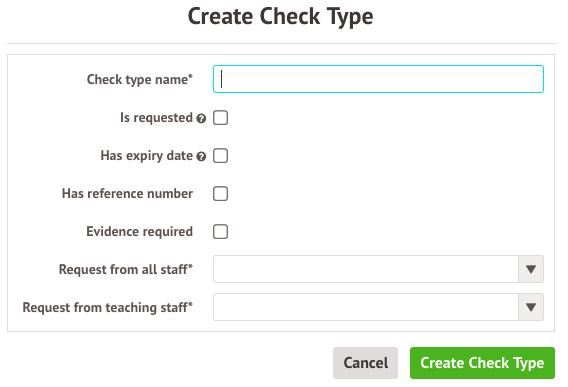Tick the Is requested checkbox
The width and height of the screenshot is (568, 387).
(220, 118)
